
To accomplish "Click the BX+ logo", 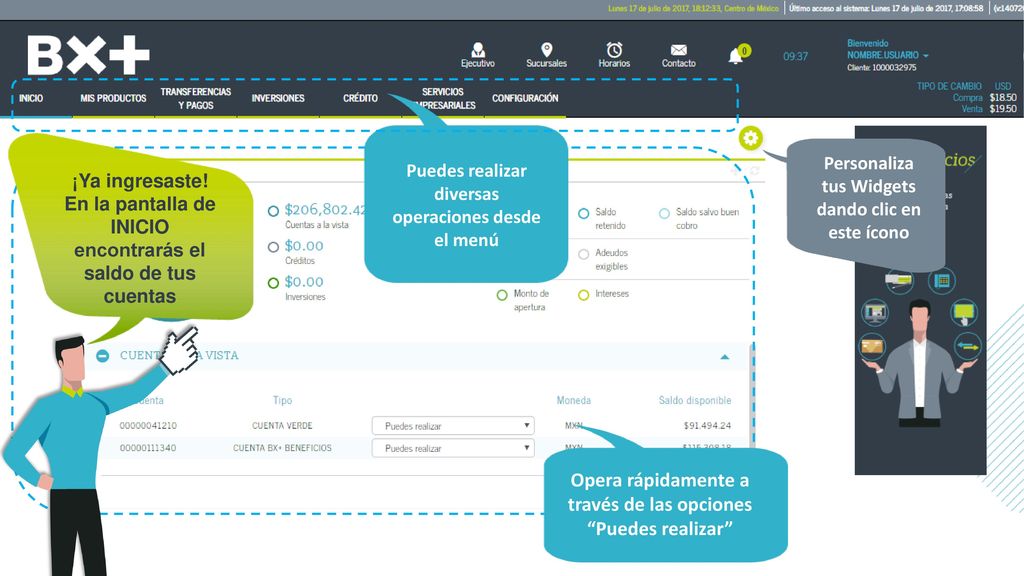I will [x=88, y=55].
